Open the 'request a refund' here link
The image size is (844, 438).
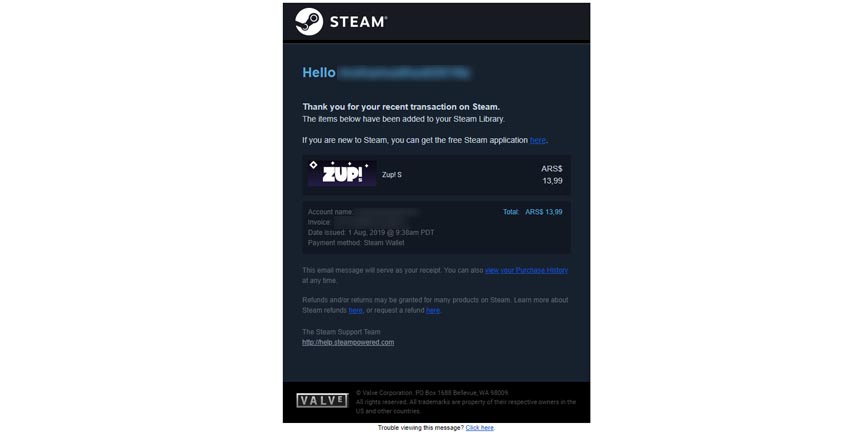tap(433, 310)
